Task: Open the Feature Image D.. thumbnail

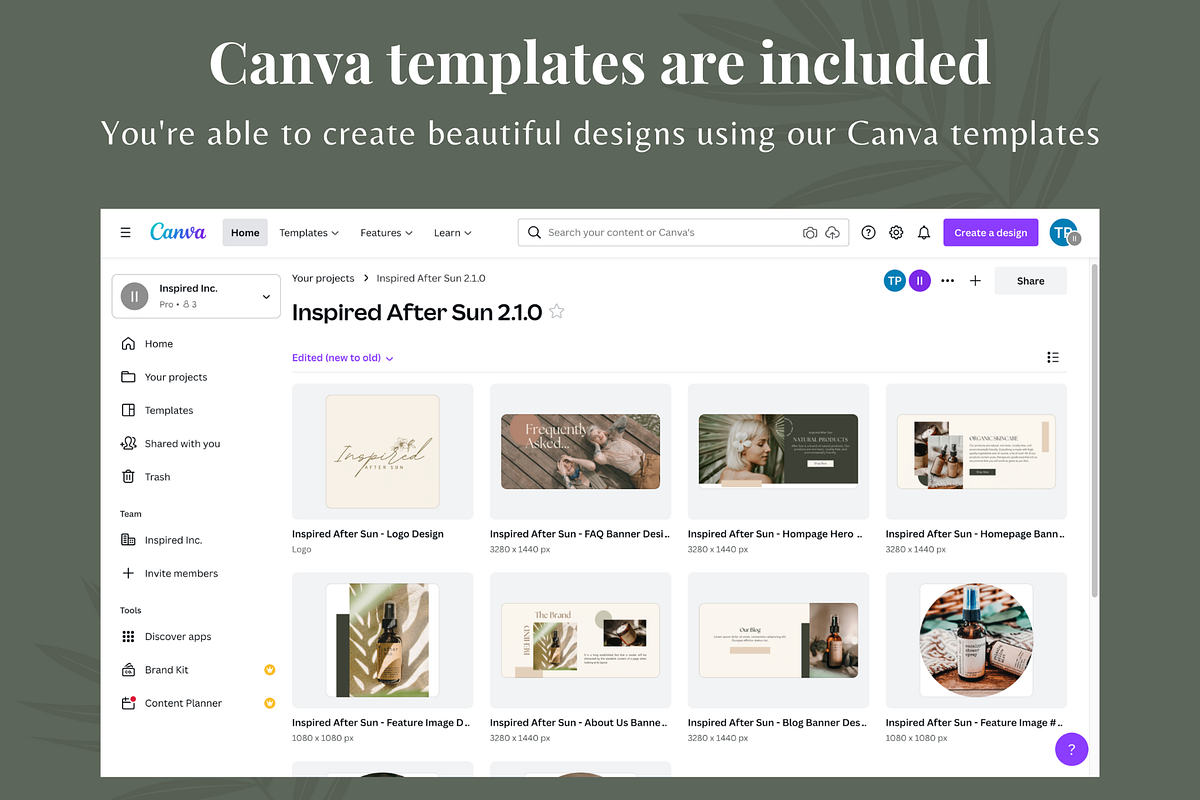Action: pos(382,640)
